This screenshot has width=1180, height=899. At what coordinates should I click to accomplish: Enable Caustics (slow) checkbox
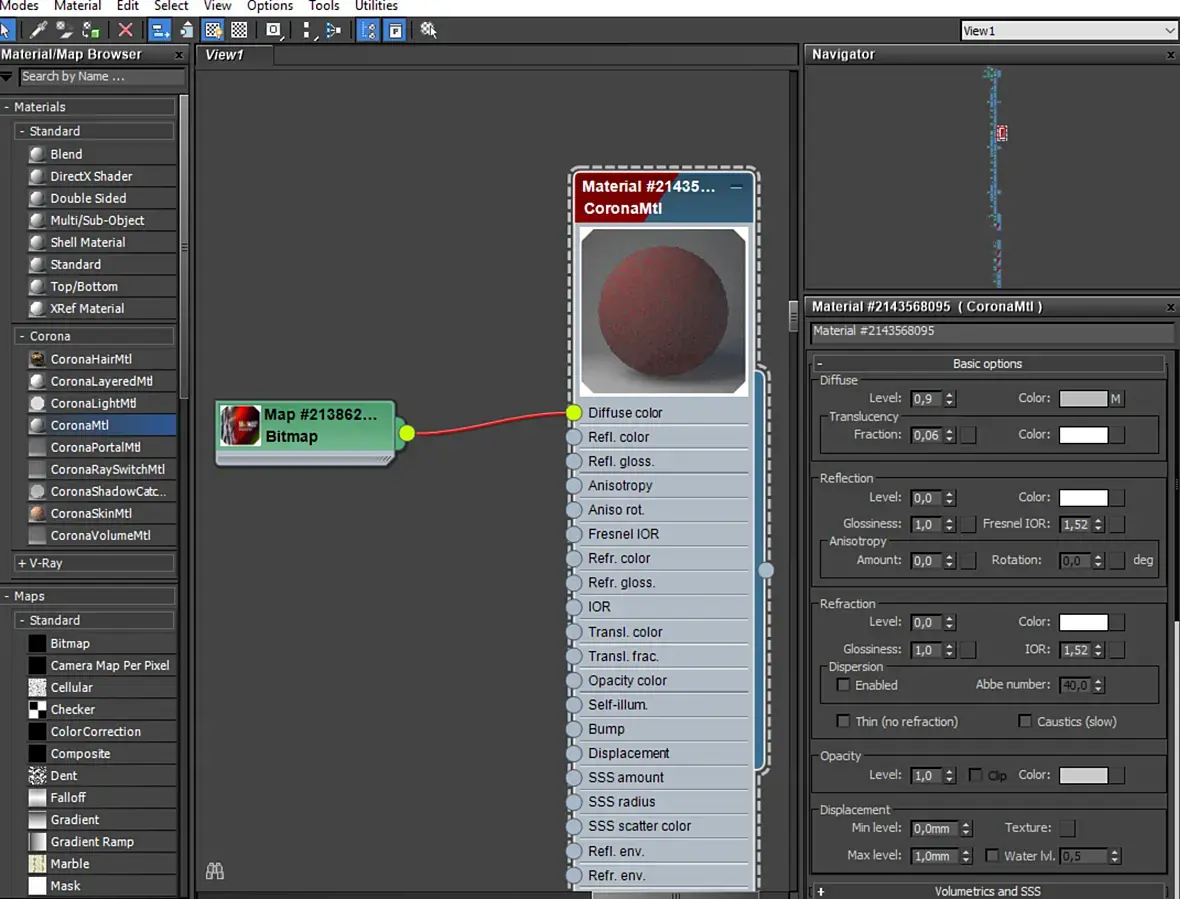pos(1024,721)
